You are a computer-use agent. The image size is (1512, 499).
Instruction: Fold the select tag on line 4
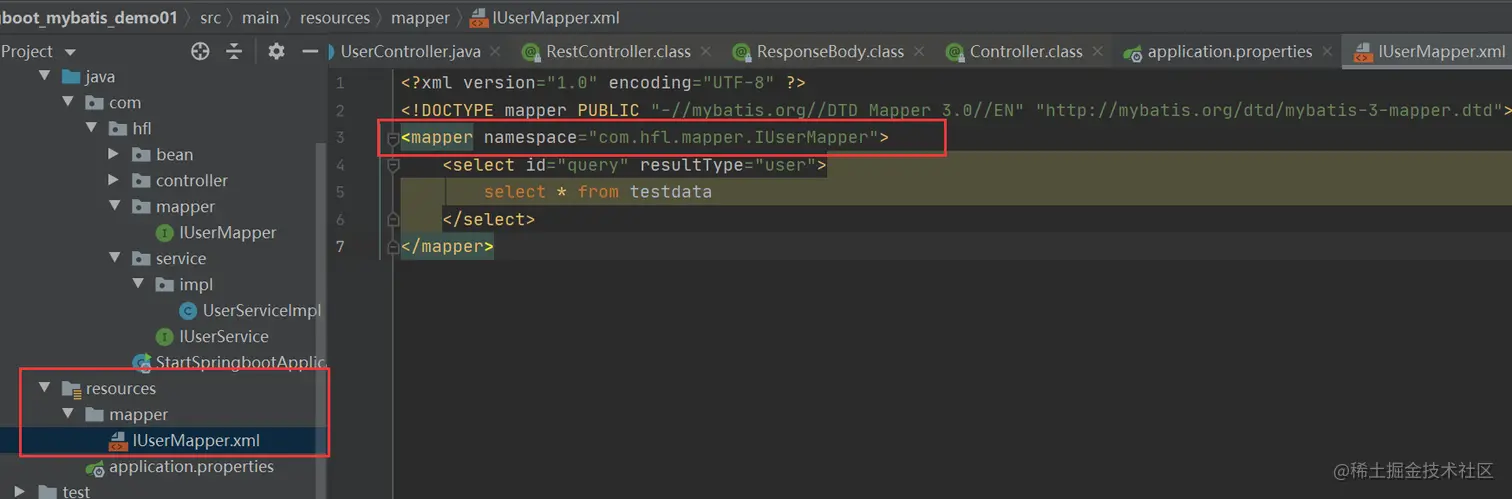[394, 164]
